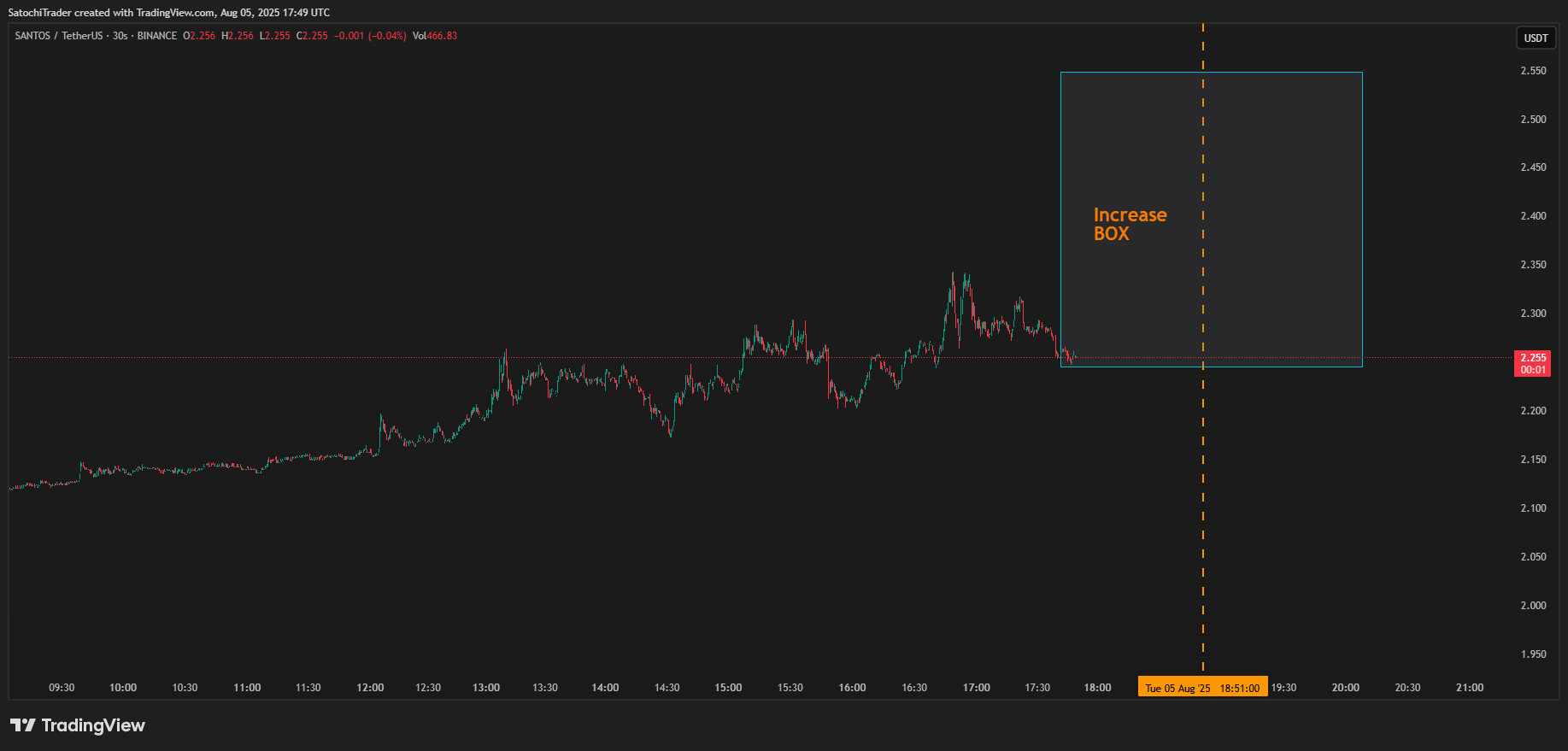Viewport: 1568px width, 751px height.
Task: Select the low value L2.255
Action: tap(275, 36)
